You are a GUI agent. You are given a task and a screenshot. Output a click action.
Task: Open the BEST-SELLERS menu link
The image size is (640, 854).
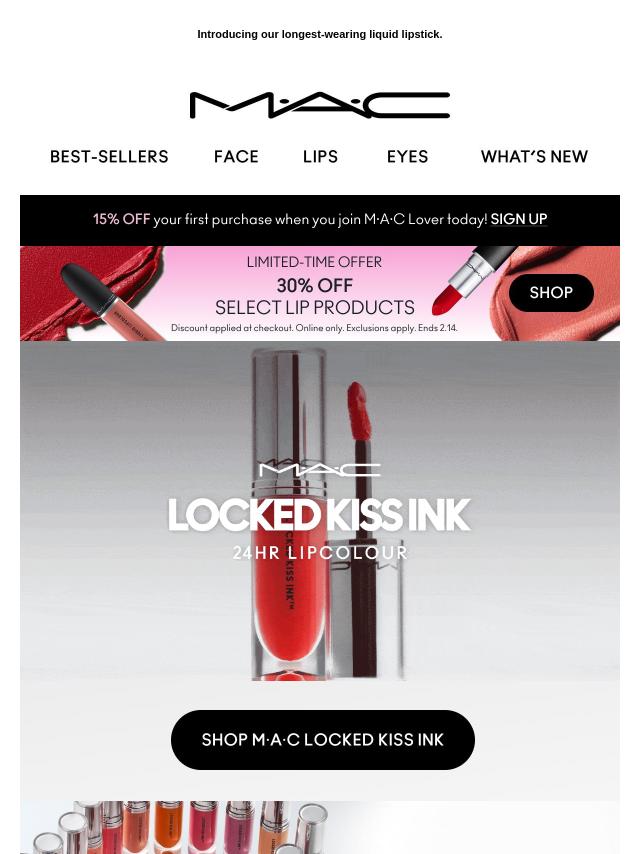pos(109,157)
